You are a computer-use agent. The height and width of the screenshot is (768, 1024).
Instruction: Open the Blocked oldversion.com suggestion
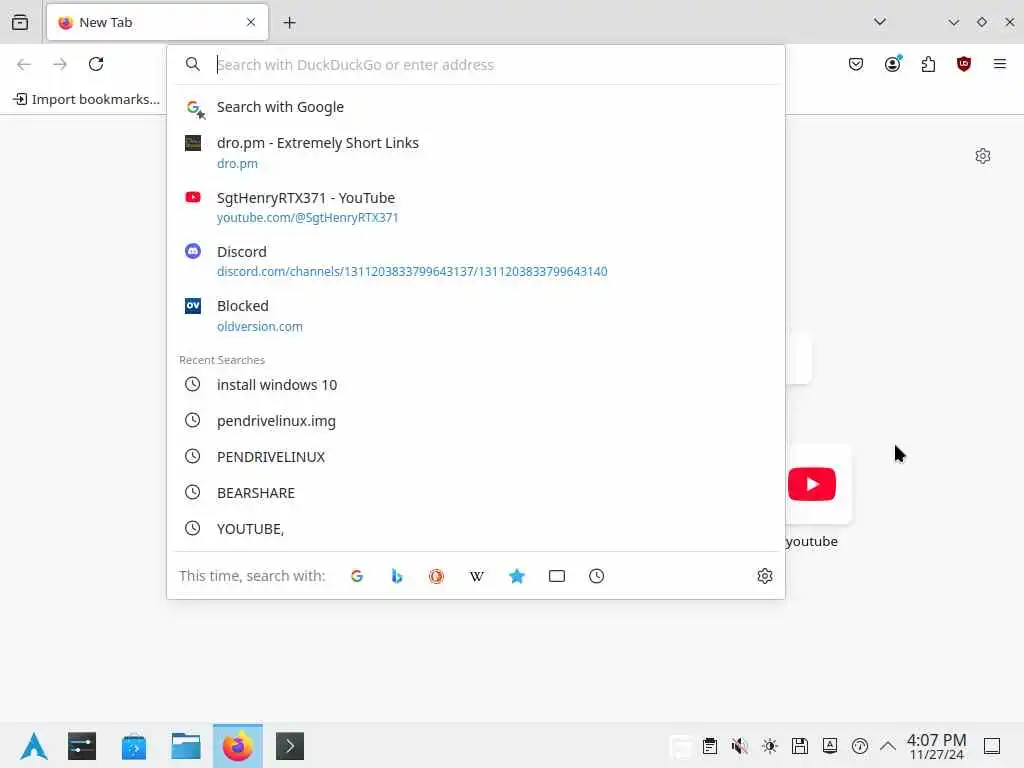(475, 315)
